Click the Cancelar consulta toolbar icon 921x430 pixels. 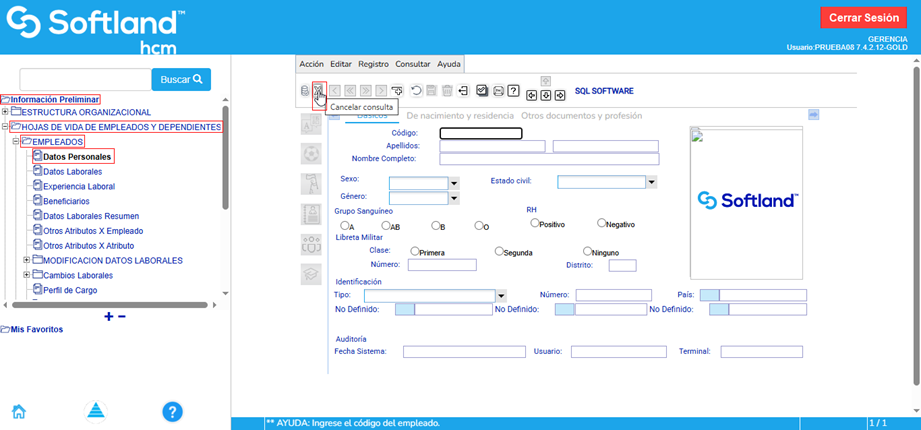pos(318,90)
